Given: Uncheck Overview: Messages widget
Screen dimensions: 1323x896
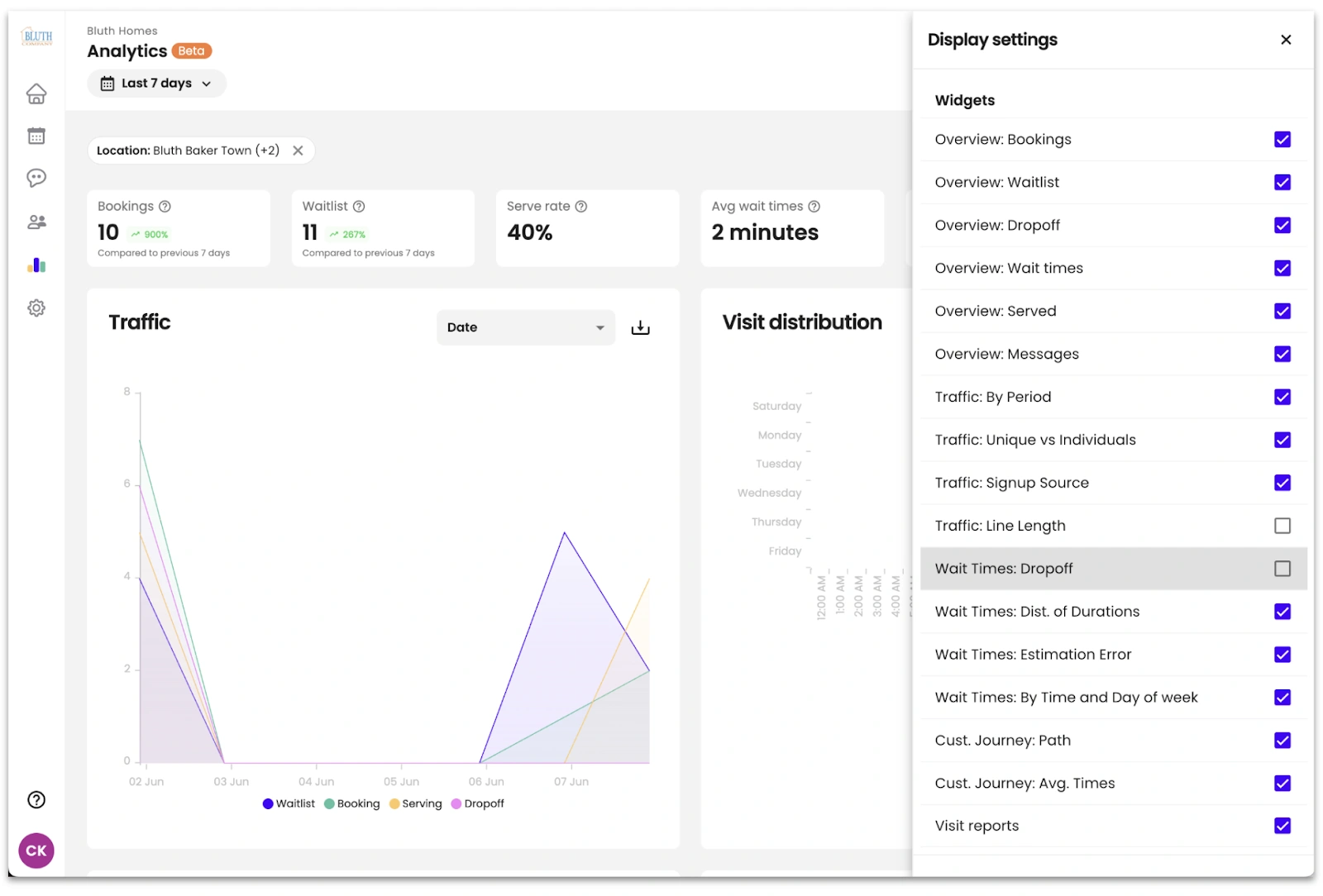Looking at the screenshot, I should (x=1282, y=354).
